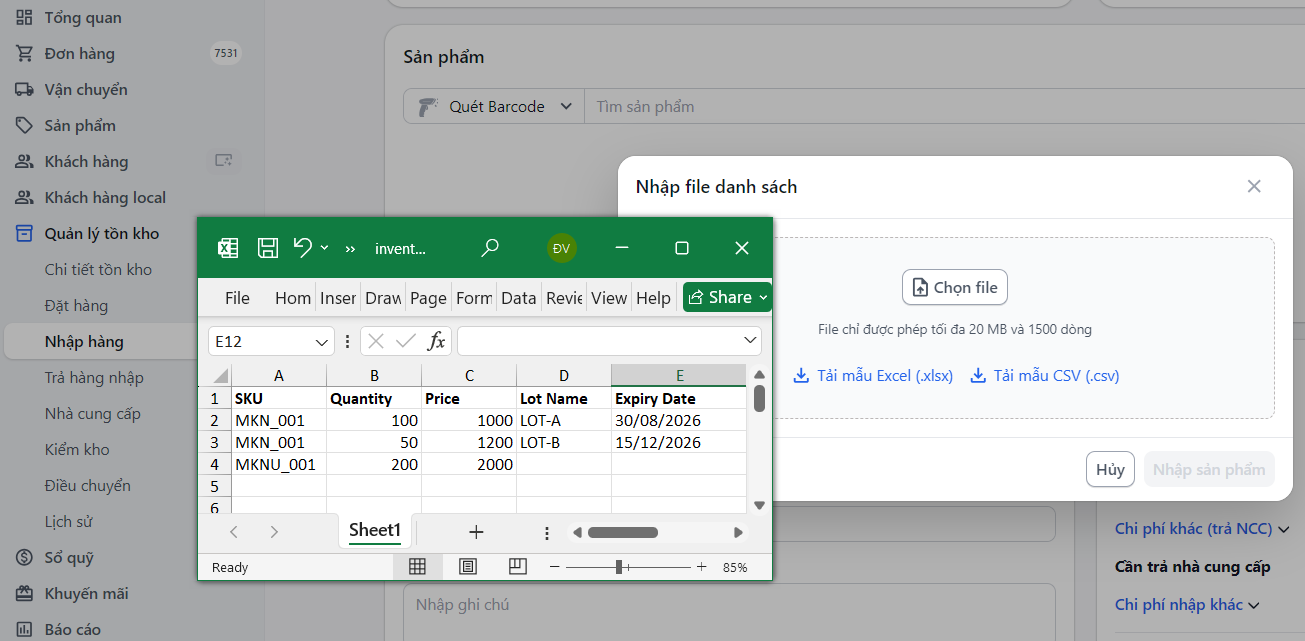Open the Review ribbon tab
The image size is (1305, 641).
coord(564,298)
